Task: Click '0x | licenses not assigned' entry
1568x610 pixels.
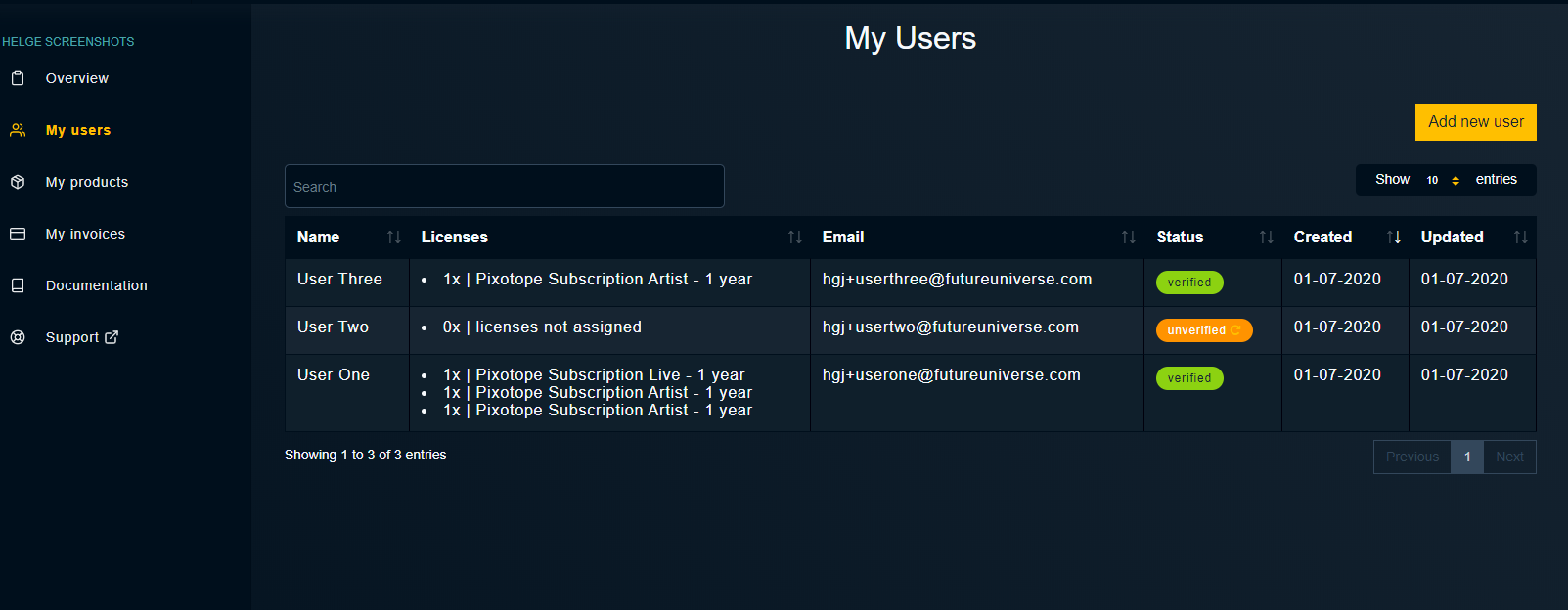Action: [x=542, y=327]
